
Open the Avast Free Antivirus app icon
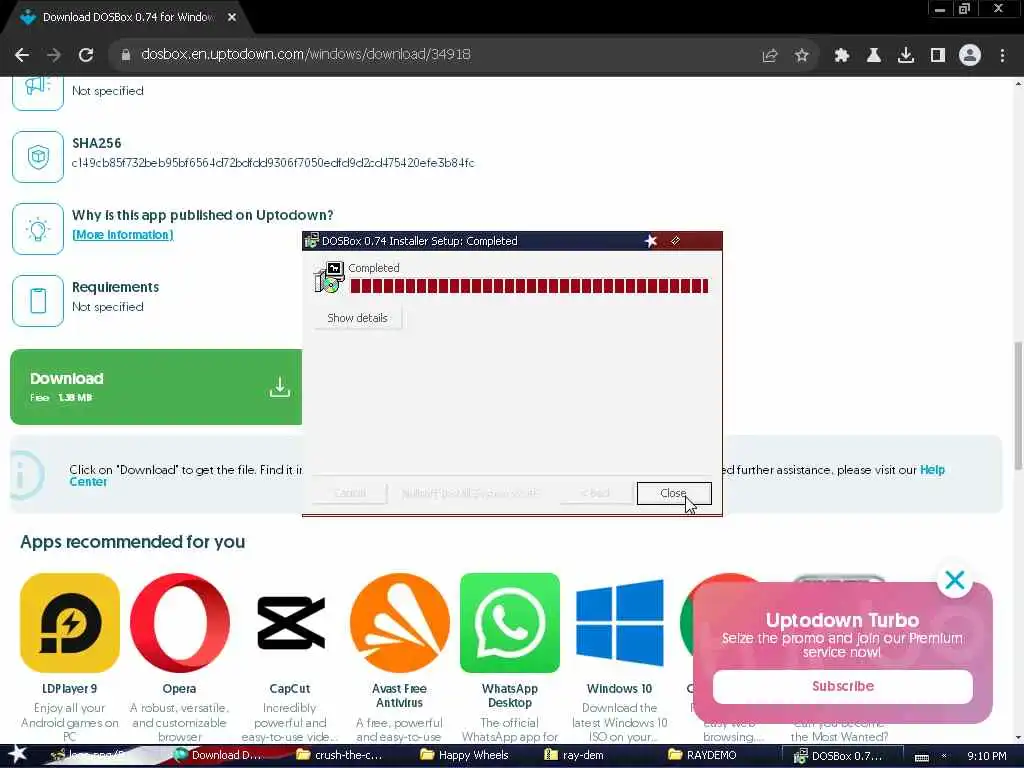[400, 623]
